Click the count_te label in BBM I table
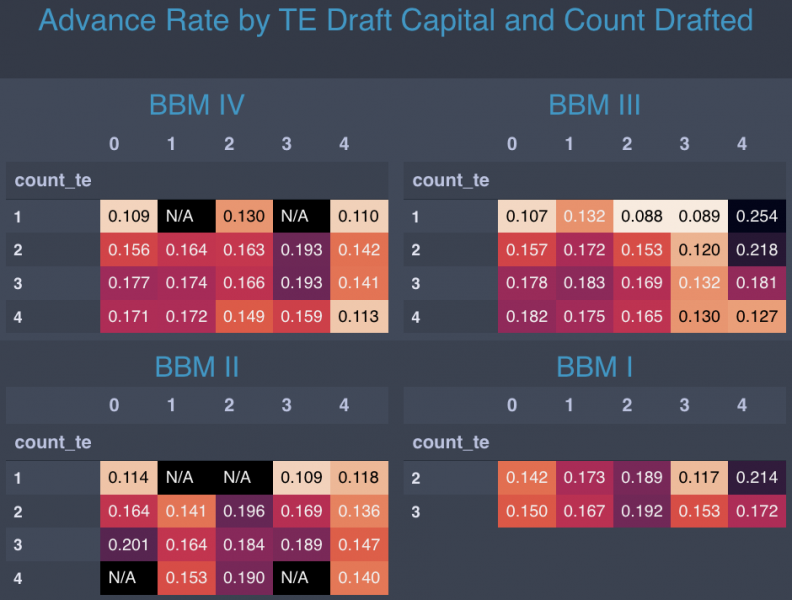Screen dimensions: 792x600 pyautogui.click(x=451, y=442)
